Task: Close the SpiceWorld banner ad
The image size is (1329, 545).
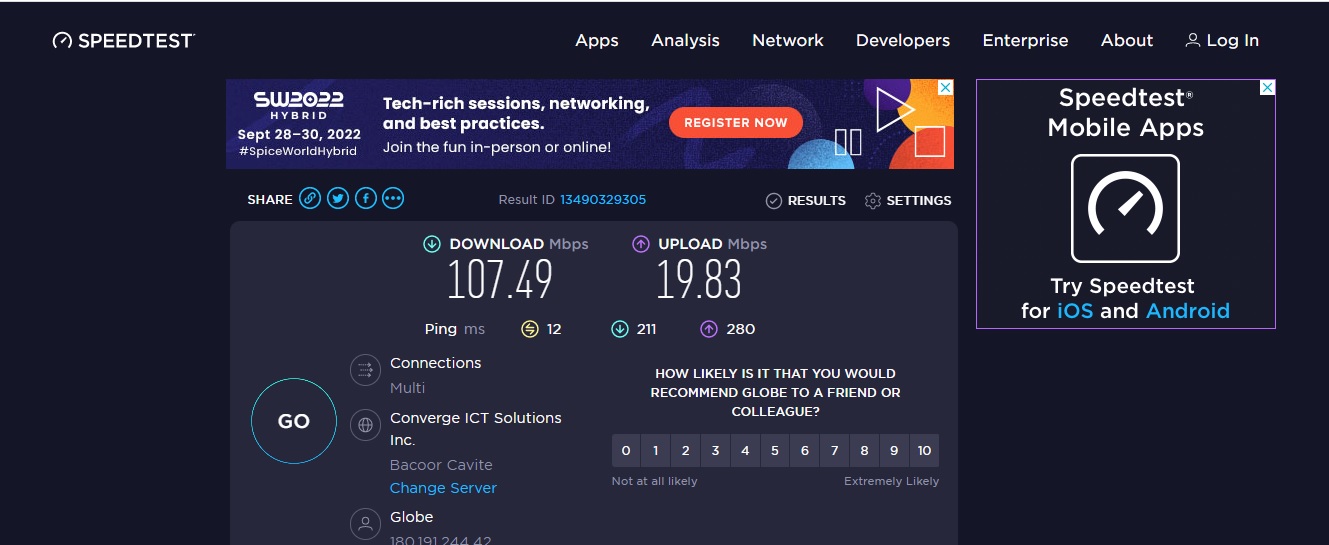Action: pos(944,89)
